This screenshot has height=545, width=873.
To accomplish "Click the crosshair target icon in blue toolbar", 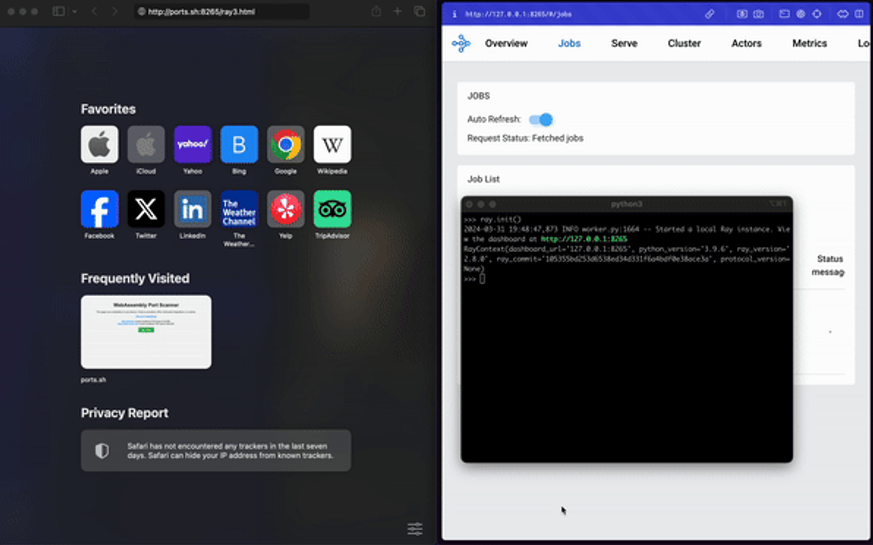I will point(817,14).
